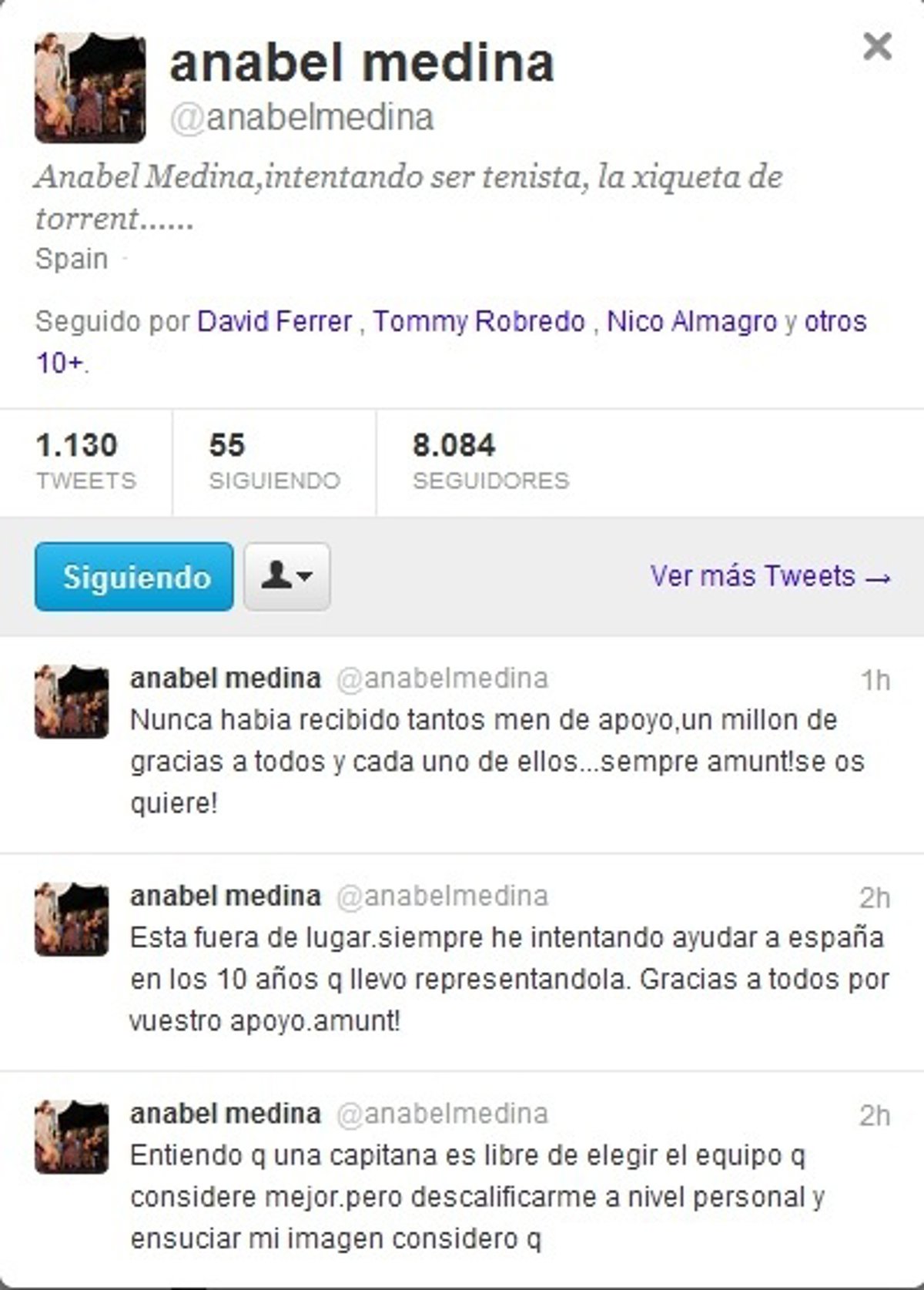Open Nico Almagro's profile link
Screen dimensions: 924x1290
click(x=692, y=320)
